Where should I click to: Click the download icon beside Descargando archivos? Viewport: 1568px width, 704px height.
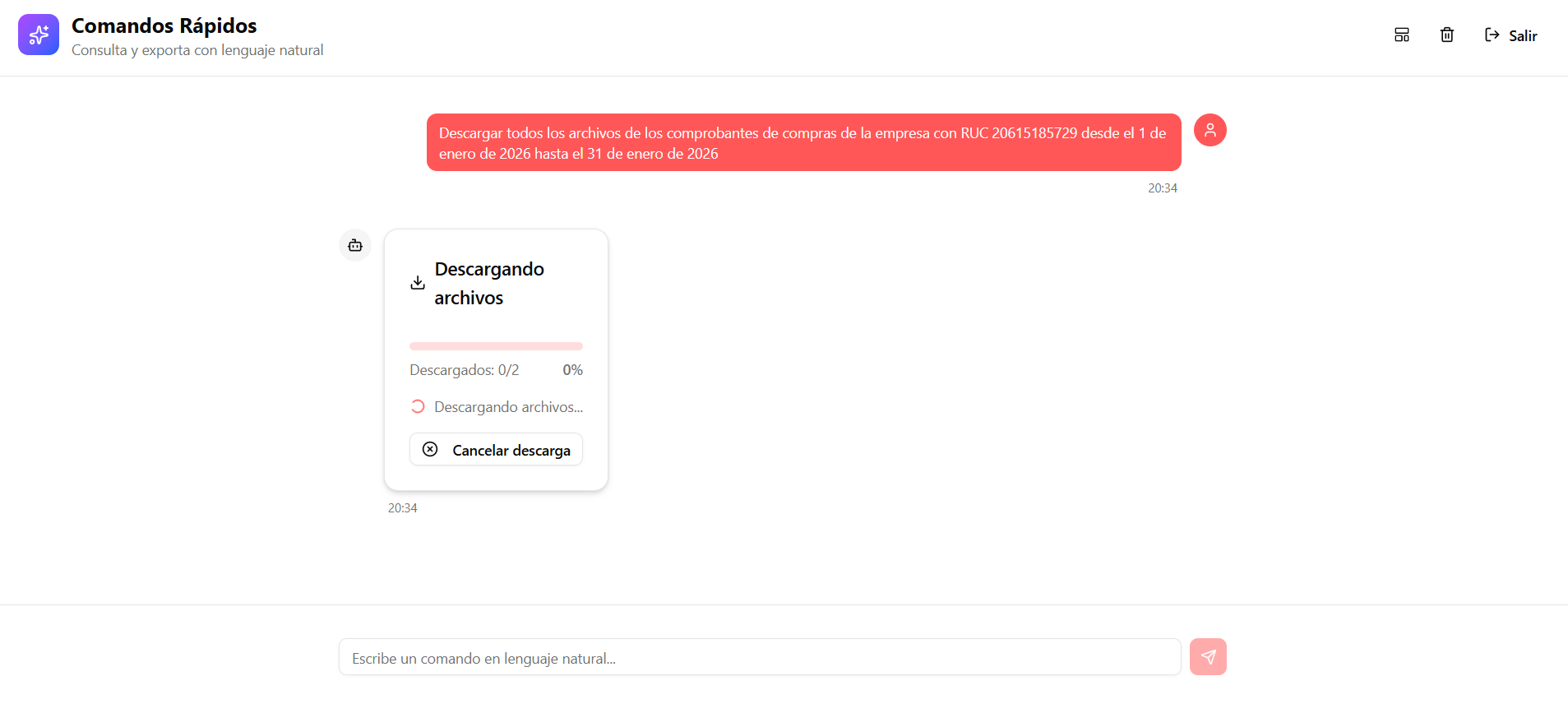pos(418,283)
